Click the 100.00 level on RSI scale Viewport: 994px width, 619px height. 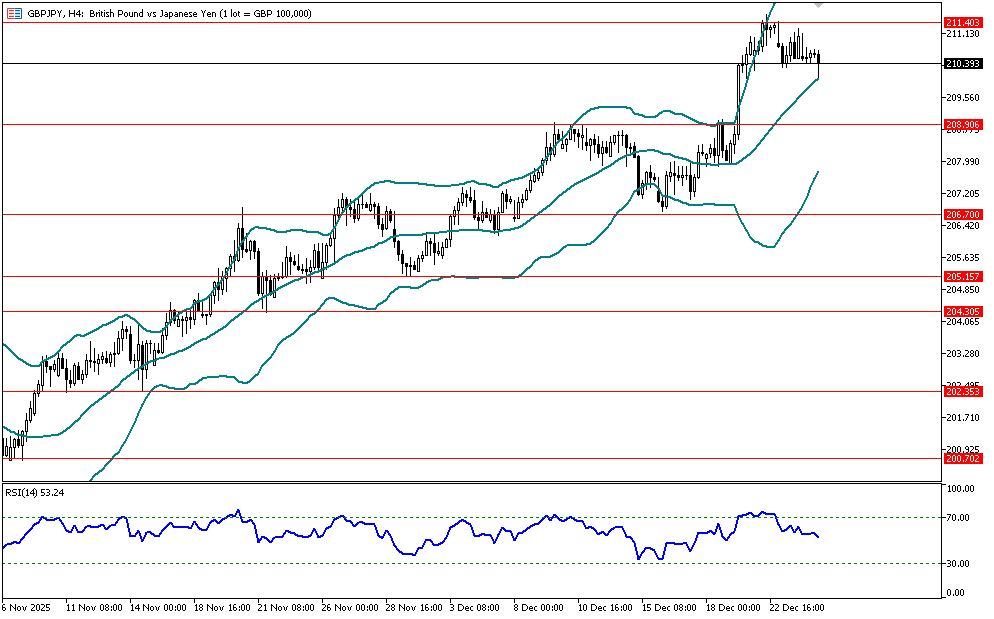960,489
